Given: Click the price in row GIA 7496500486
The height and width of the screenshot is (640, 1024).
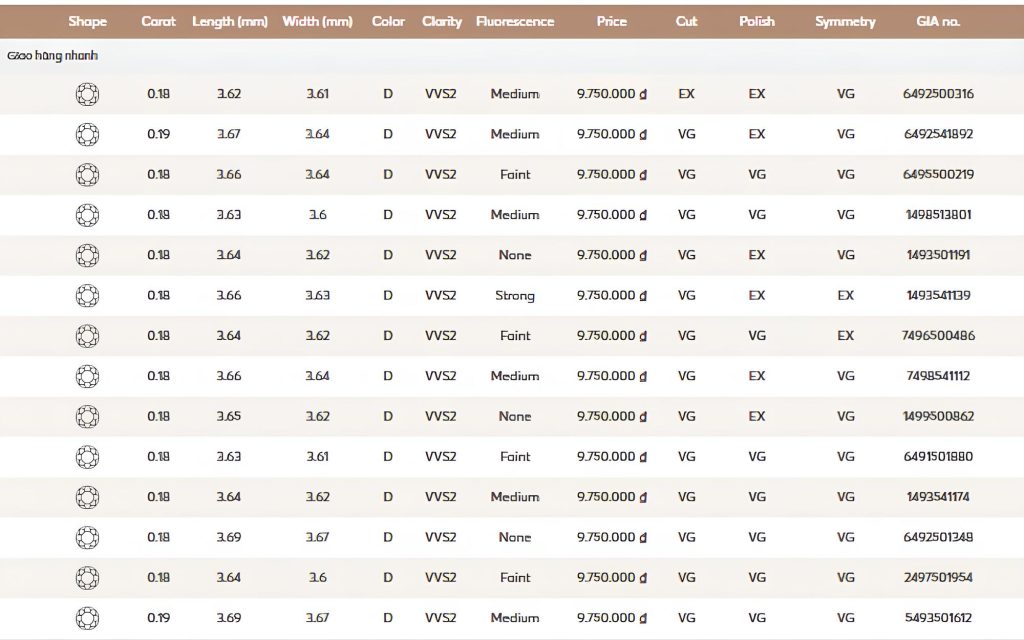Looking at the screenshot, I should [x=612, y=336].
